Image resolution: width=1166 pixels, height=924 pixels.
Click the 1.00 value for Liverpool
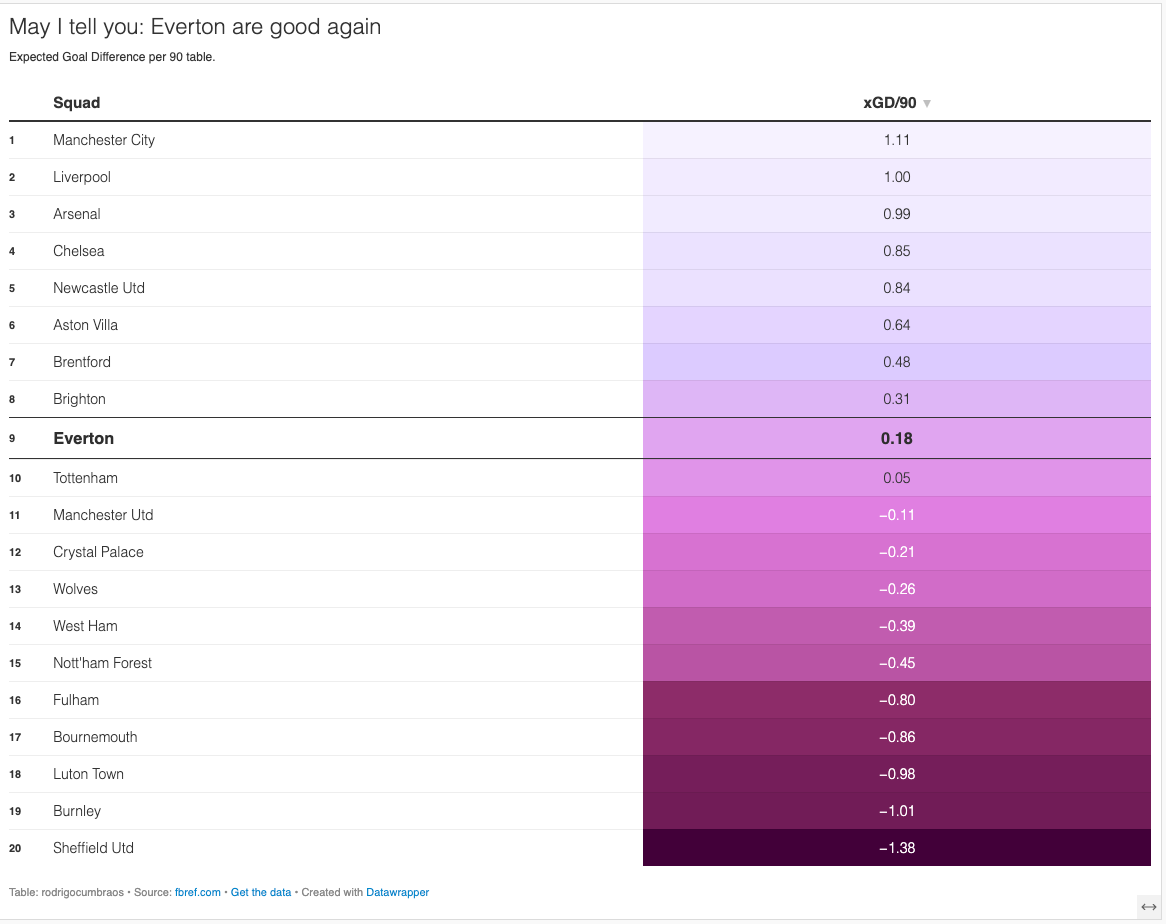pos(897,177)
